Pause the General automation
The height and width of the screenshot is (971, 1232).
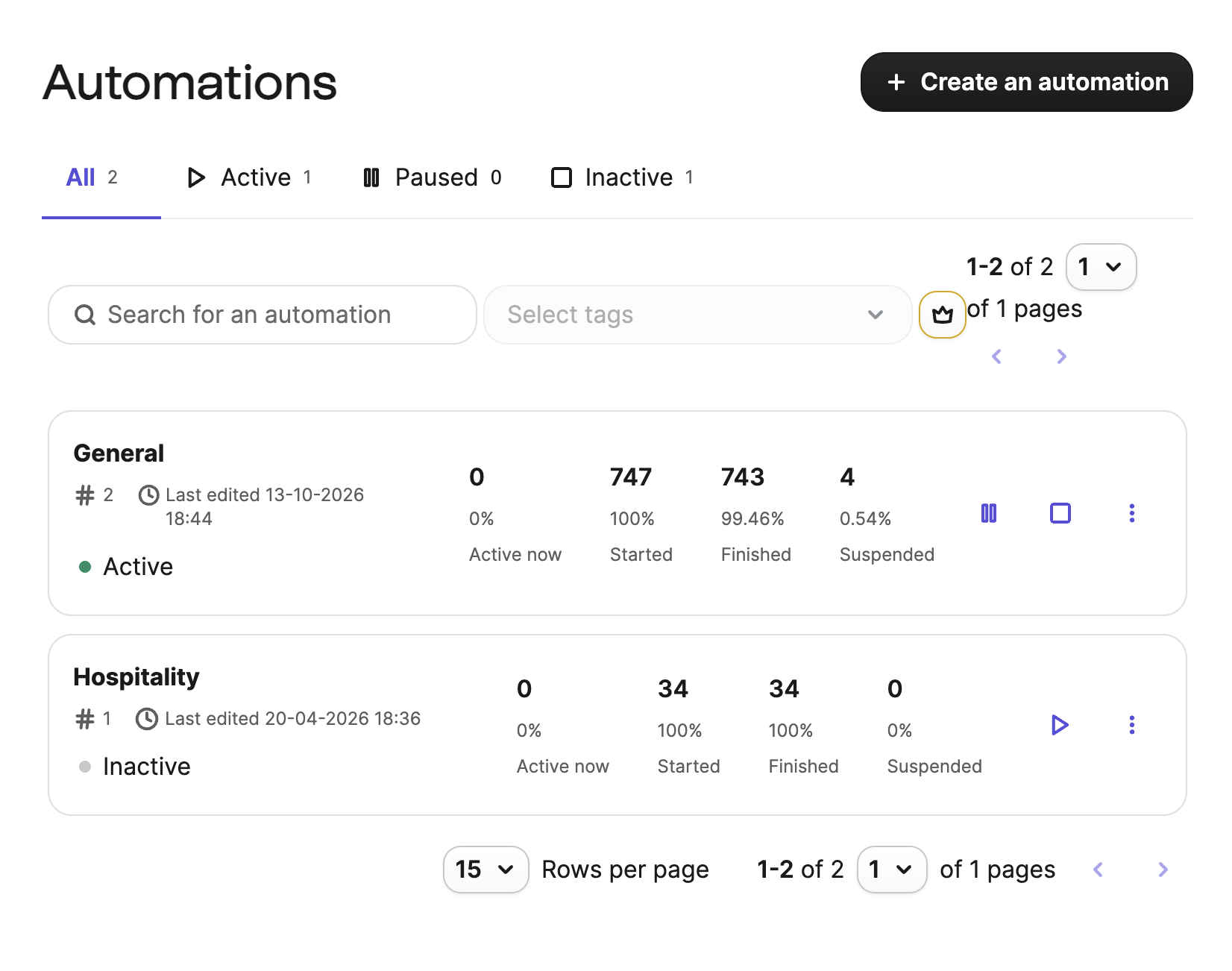[989, 513]
